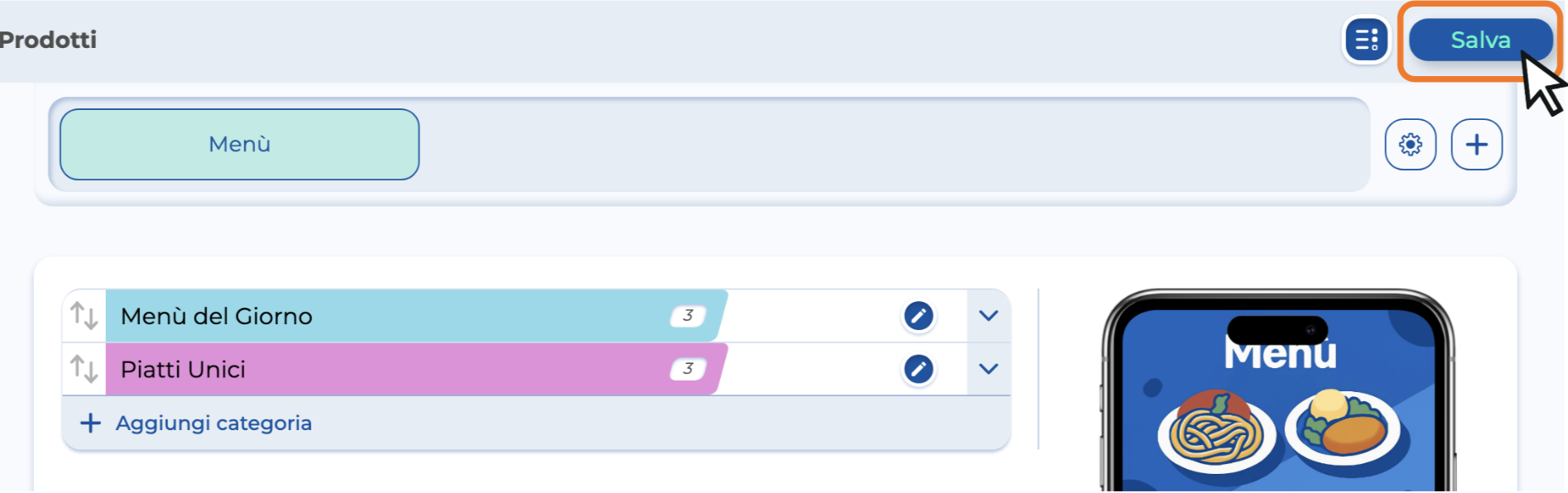Click the item count badge on Piatti Unici

pos(688,369)
